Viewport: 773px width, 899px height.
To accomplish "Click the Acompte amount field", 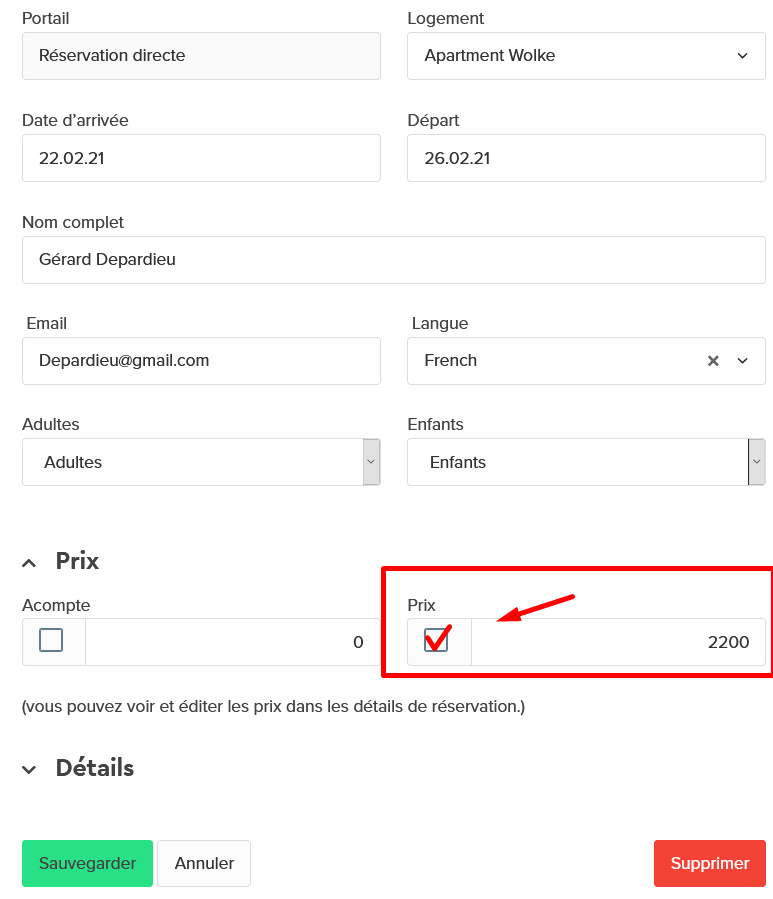I will pos(233,642).
